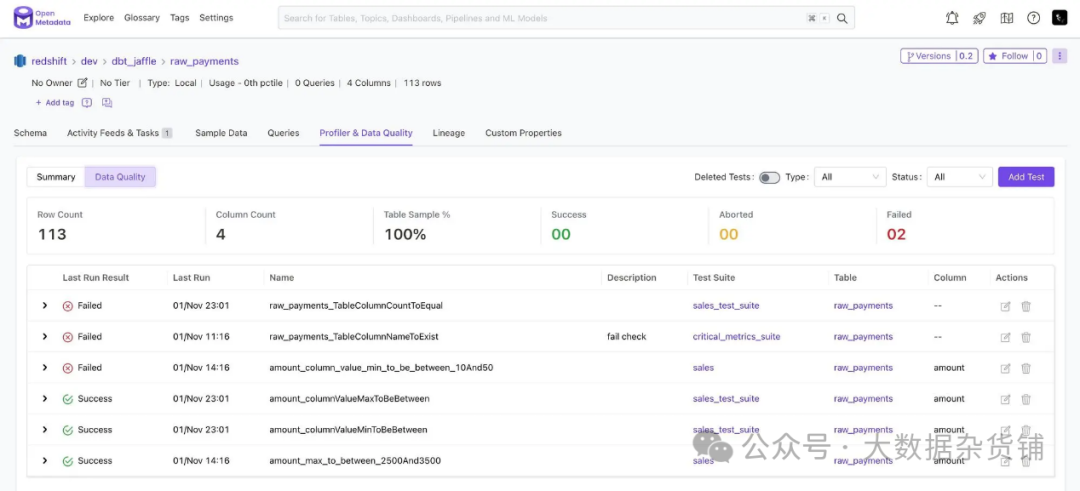Click the search magnifier icon
Image resolution: width=1080 pixels, height=491 pixels.
[843, 18]
